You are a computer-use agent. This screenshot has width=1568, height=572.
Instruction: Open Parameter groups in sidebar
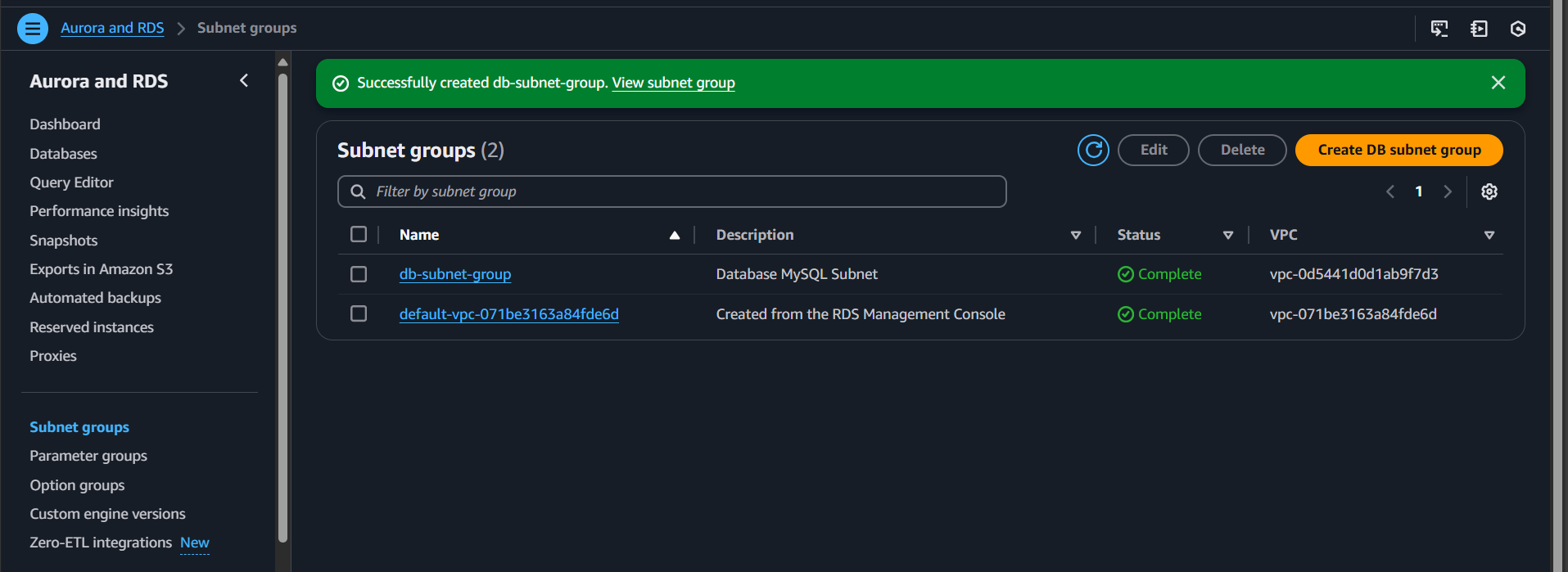[88, 456]
